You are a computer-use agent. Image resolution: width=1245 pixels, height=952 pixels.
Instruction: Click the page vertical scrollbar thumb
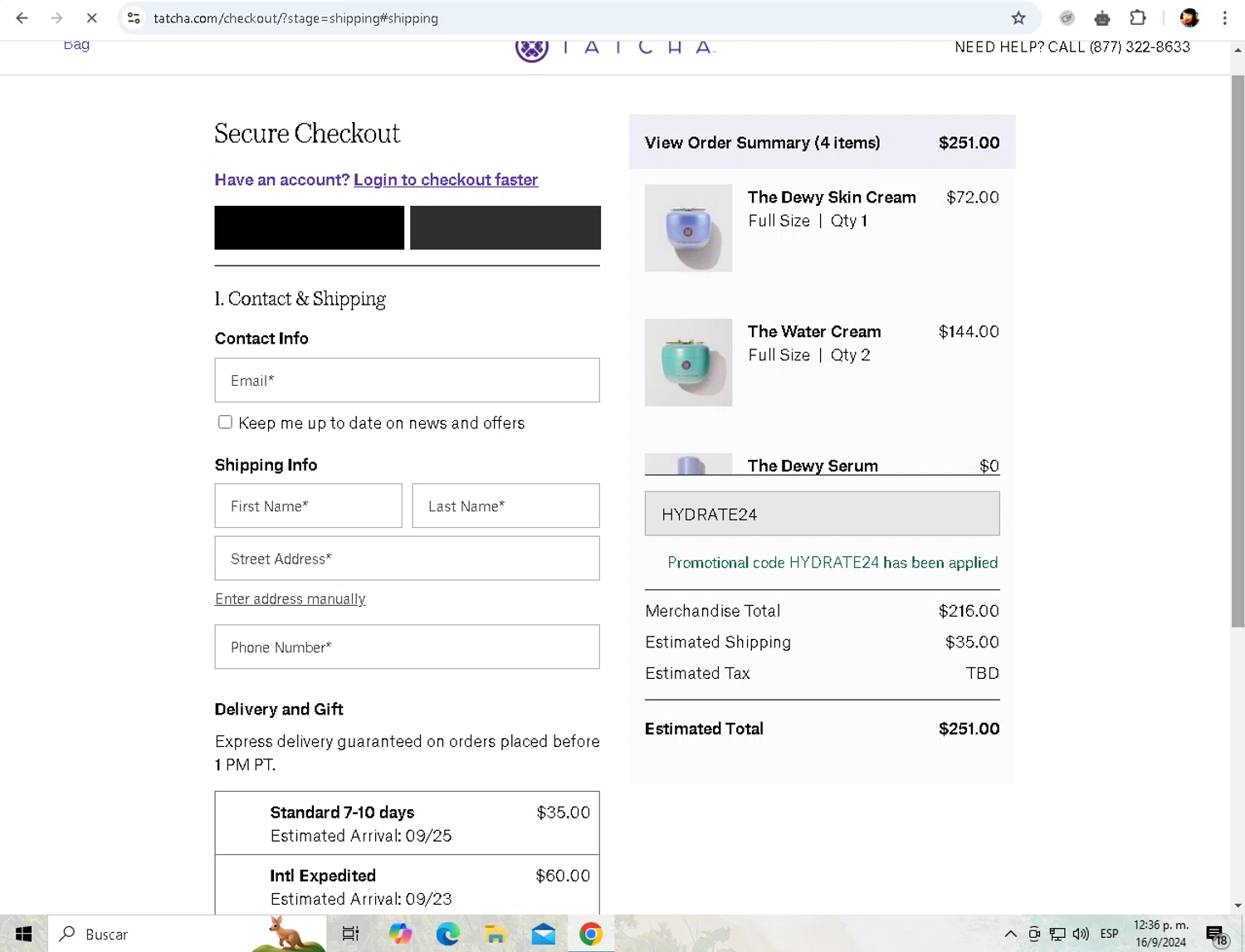click(x=1238, y=351)
